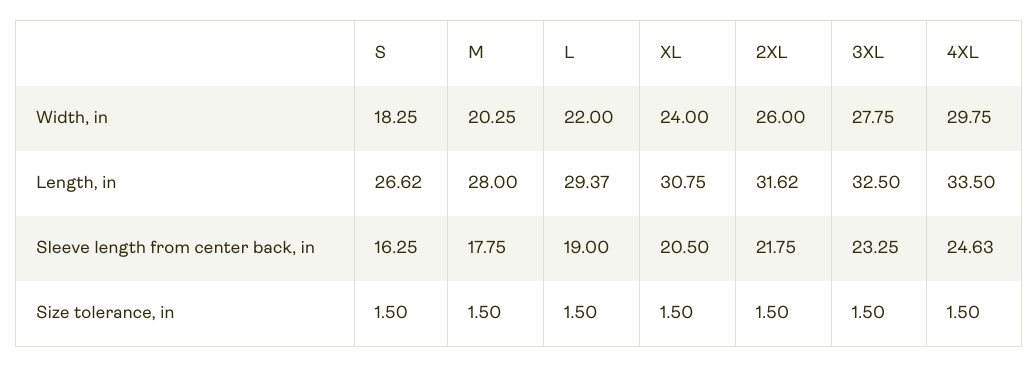The height and width of the screenshot is (373, 1036).
Task: Select the width value 29.75 for 4XL
Action: tap(969, 118)
